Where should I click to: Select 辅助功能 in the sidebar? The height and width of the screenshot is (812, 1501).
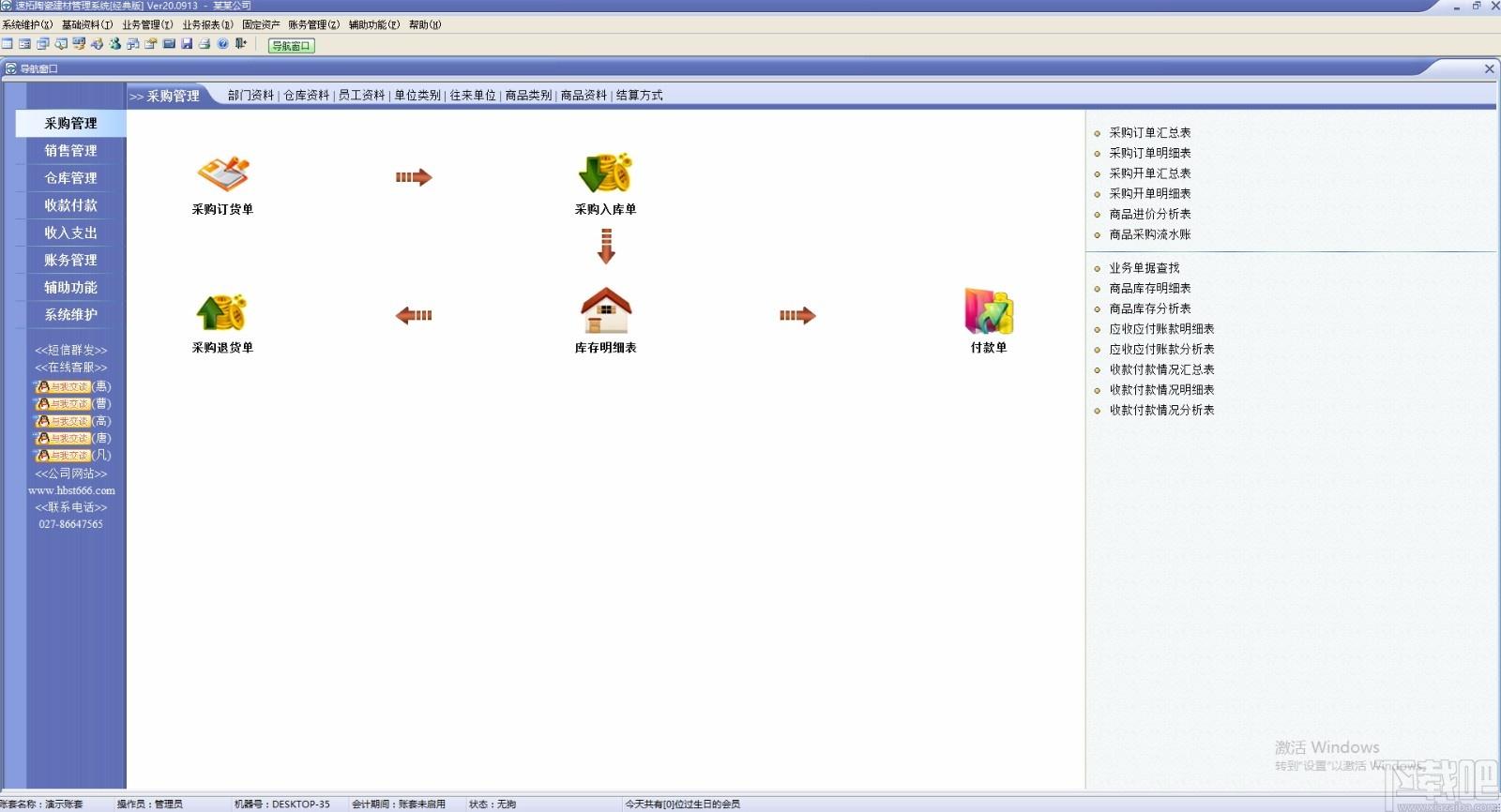70,287
